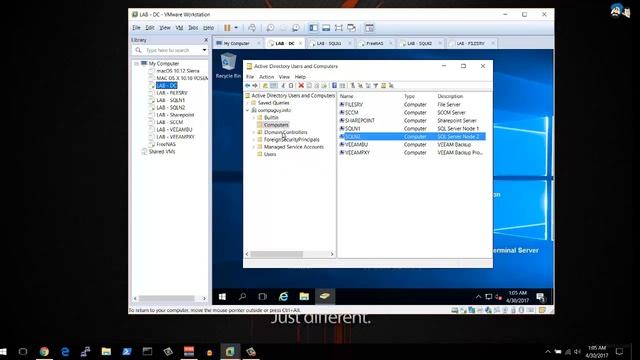This screenshot has height=360, width=640.
Task: Select macOS 10.12 Sierra in Library
Action: 178,71
